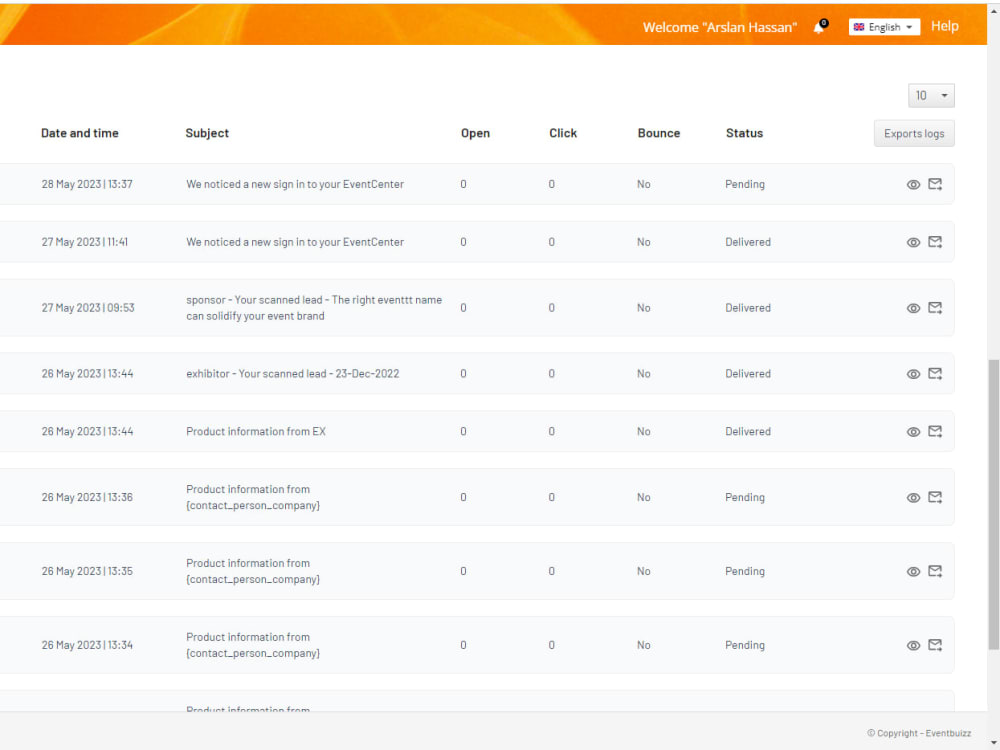The height and width of the screenshot is (750, 1000).
Task: Click the scrollbar down arrow
Action: [994, 743]
